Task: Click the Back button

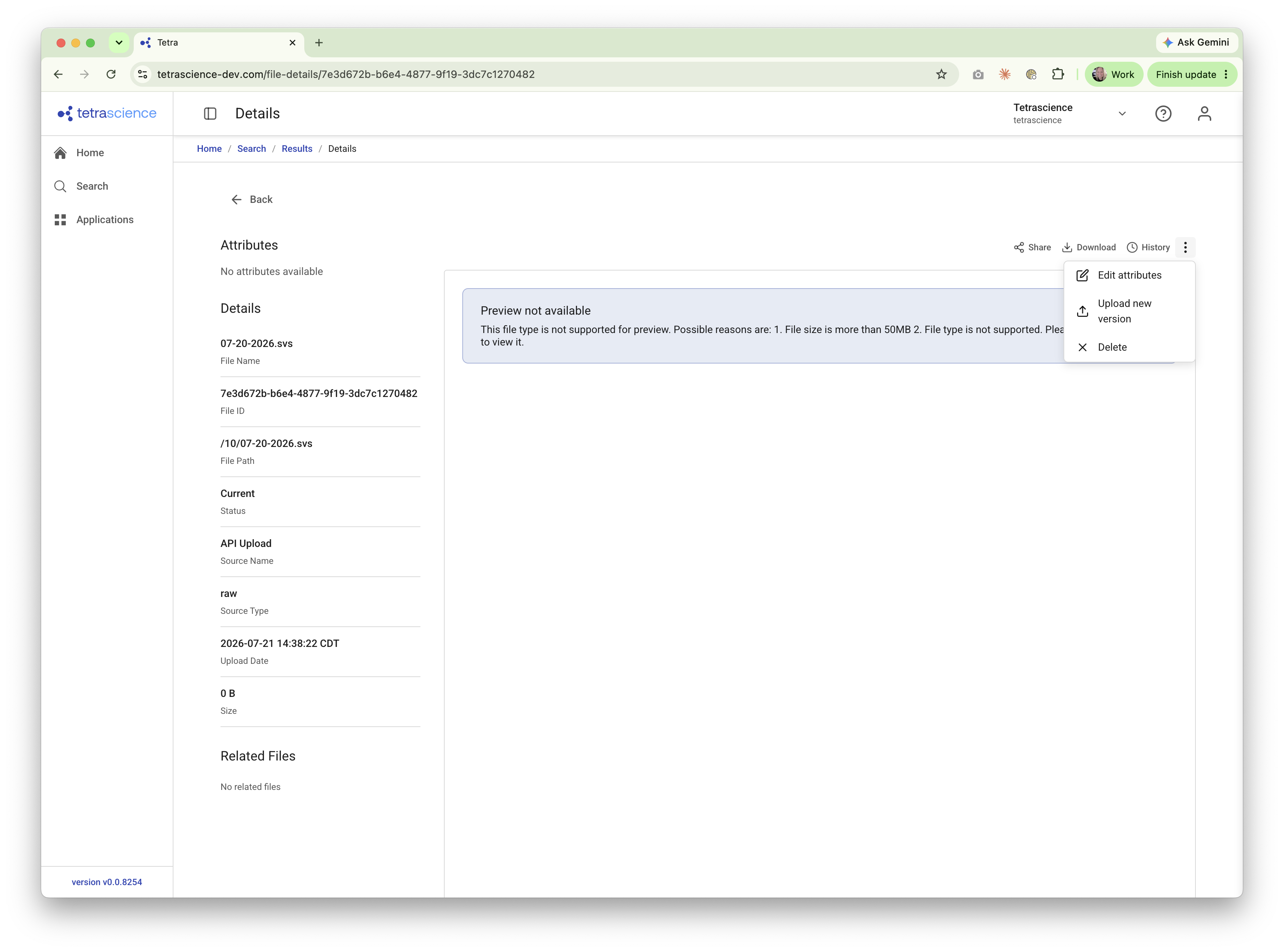Action: [x=252, y=199]
